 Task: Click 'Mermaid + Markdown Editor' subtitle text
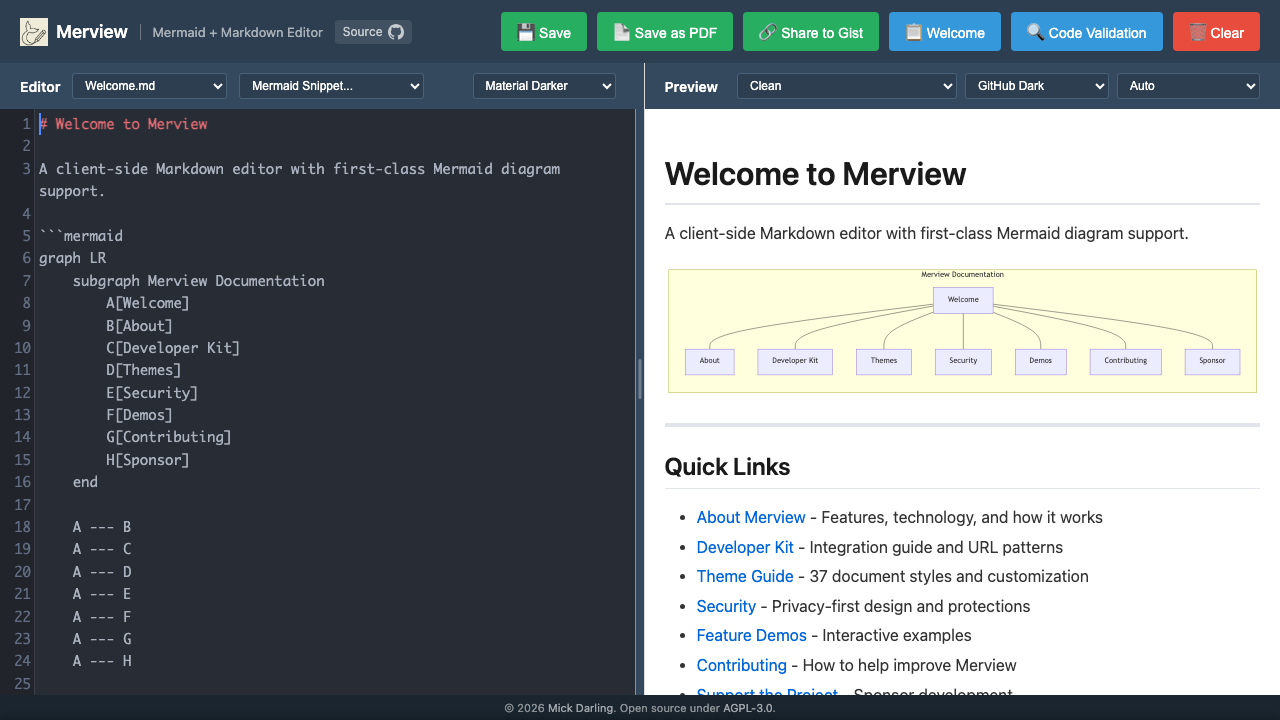(238, 32)
